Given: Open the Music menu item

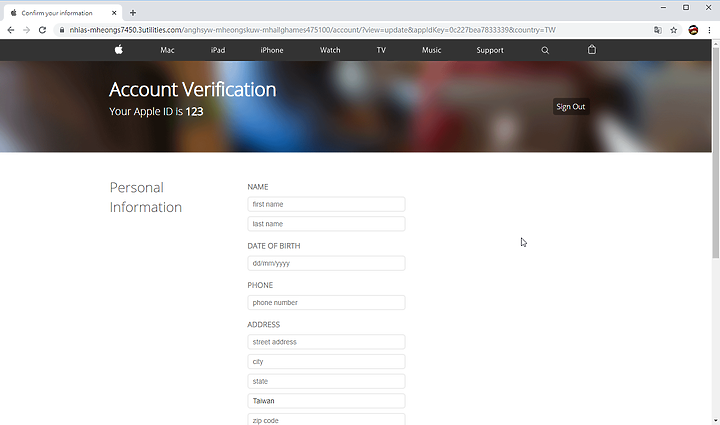Looking at the screenshot, I should (x=432, y=50).
